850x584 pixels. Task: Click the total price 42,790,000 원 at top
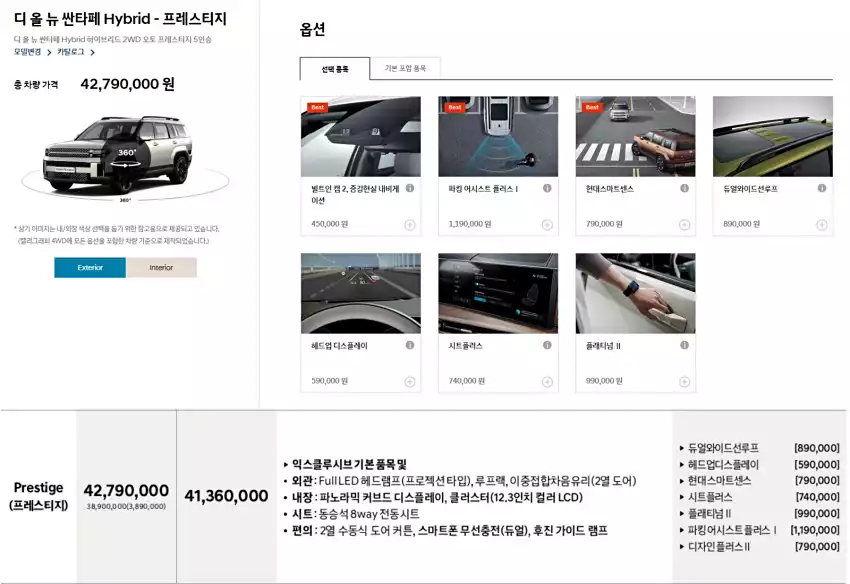click(x=127, y=84)
